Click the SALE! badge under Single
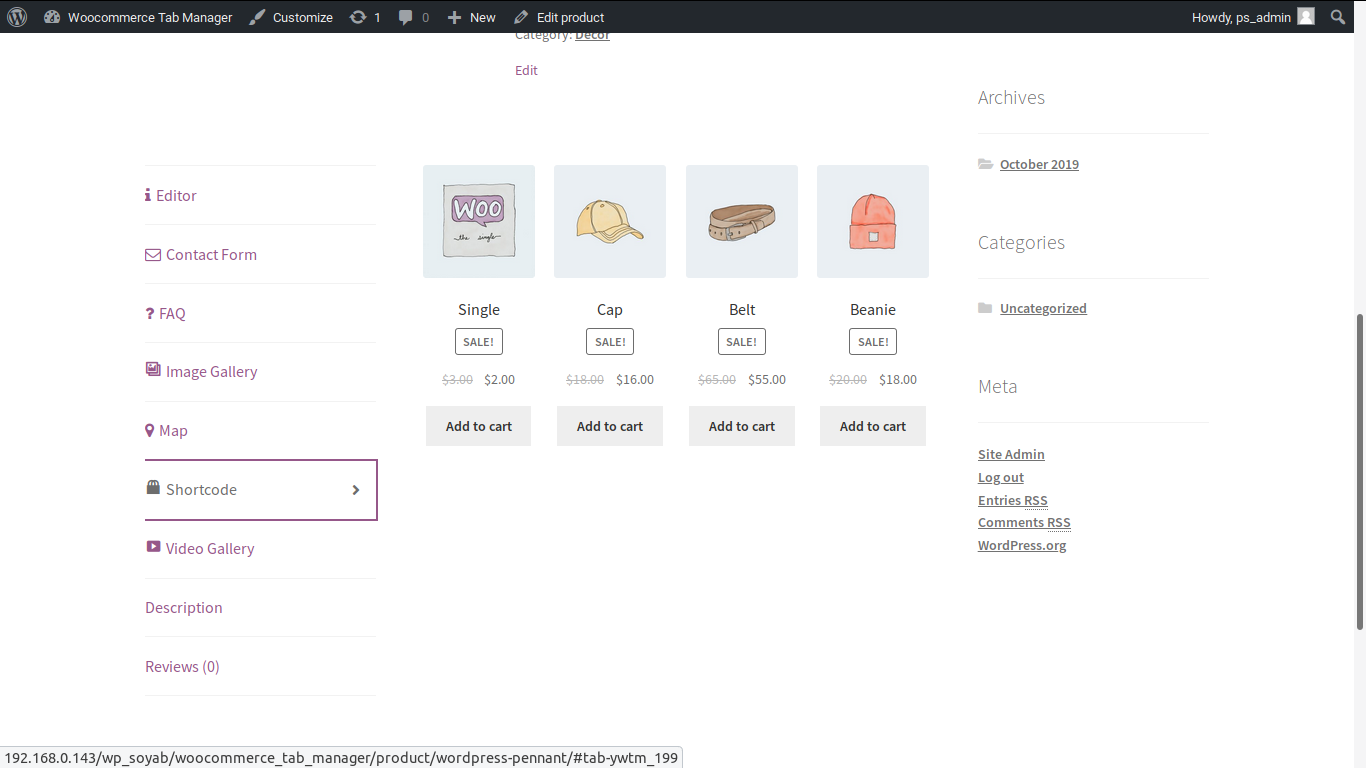The width and height of the screenshot is (1366, 768). point(479,342)
